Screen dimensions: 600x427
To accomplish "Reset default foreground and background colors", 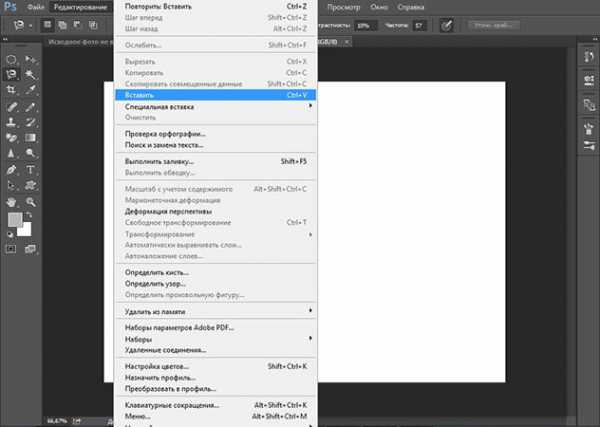I will [10, 235].
